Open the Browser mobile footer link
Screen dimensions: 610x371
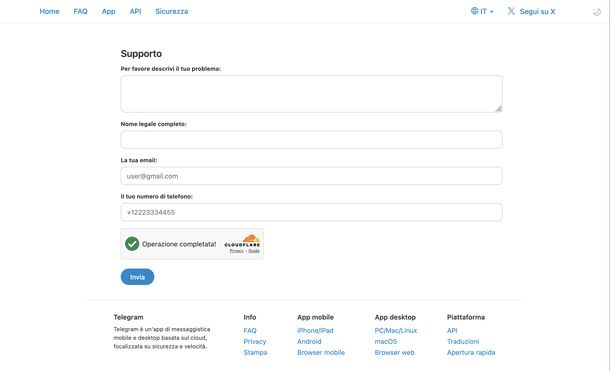[321, 352]
